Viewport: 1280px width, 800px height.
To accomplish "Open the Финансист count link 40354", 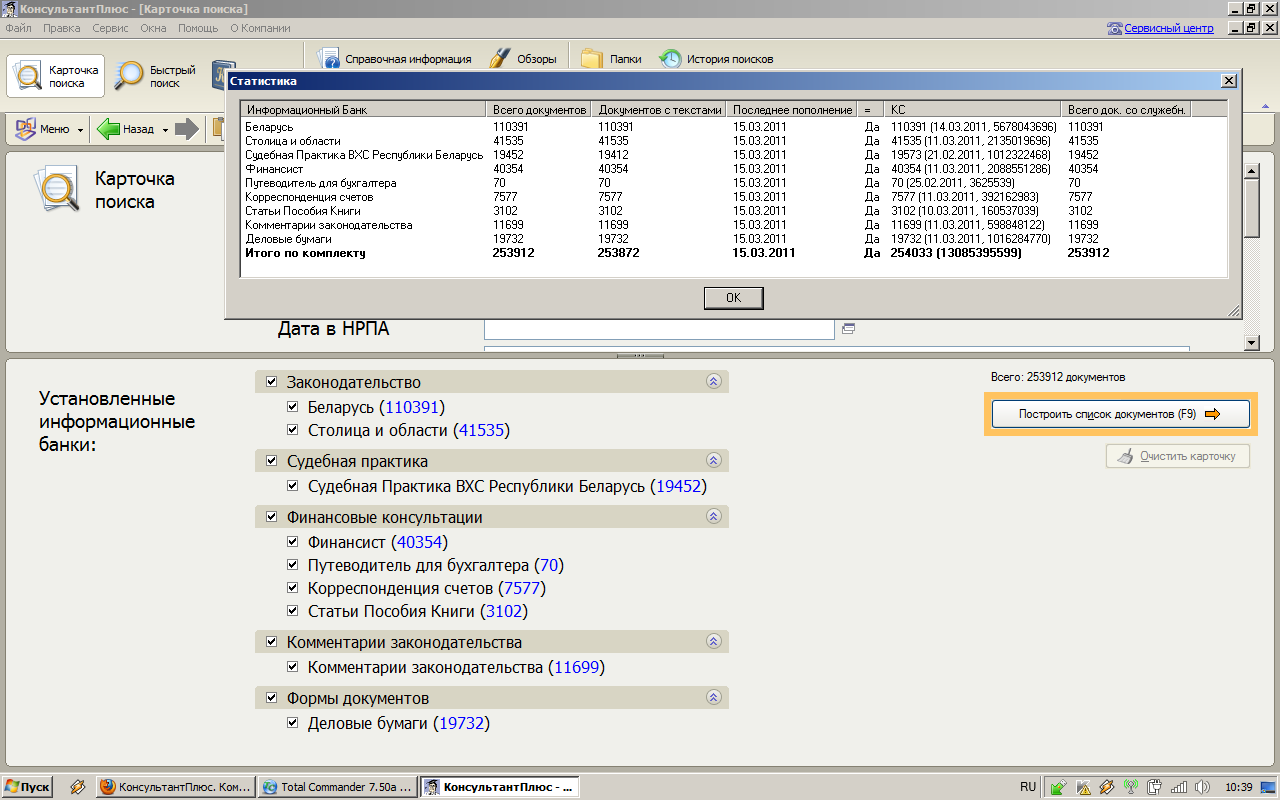I will [420, 542].
